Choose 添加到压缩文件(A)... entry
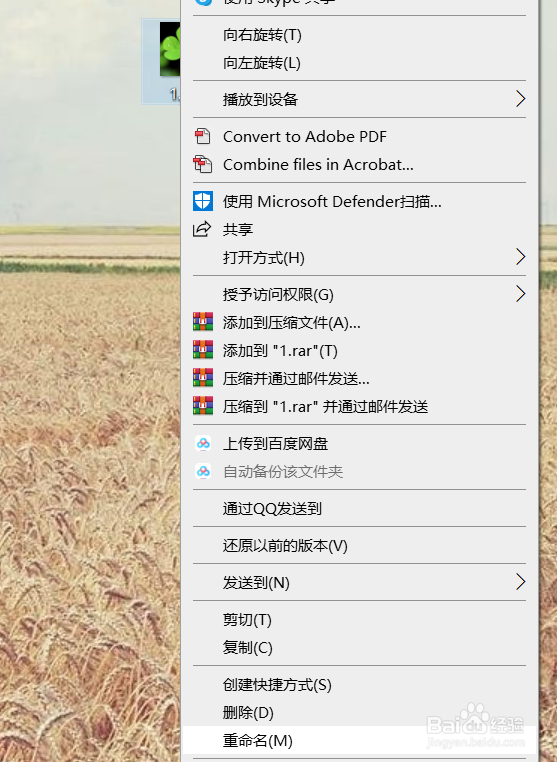The image size is (557, 762). coord(360,322)
